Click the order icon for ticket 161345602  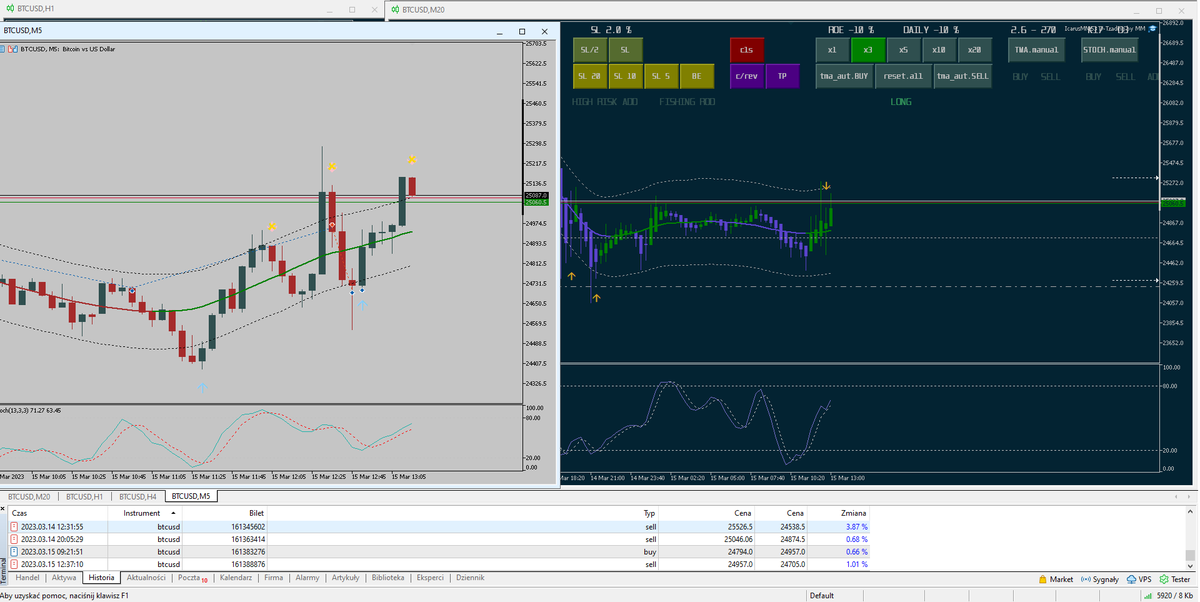[x=14, y=526]
